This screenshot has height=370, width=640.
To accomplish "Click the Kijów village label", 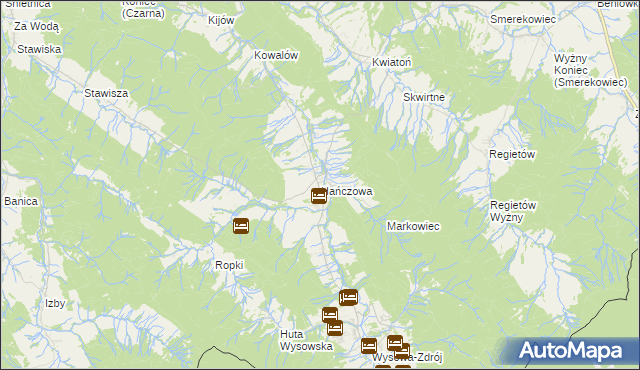I will click(x=221, y=20).
